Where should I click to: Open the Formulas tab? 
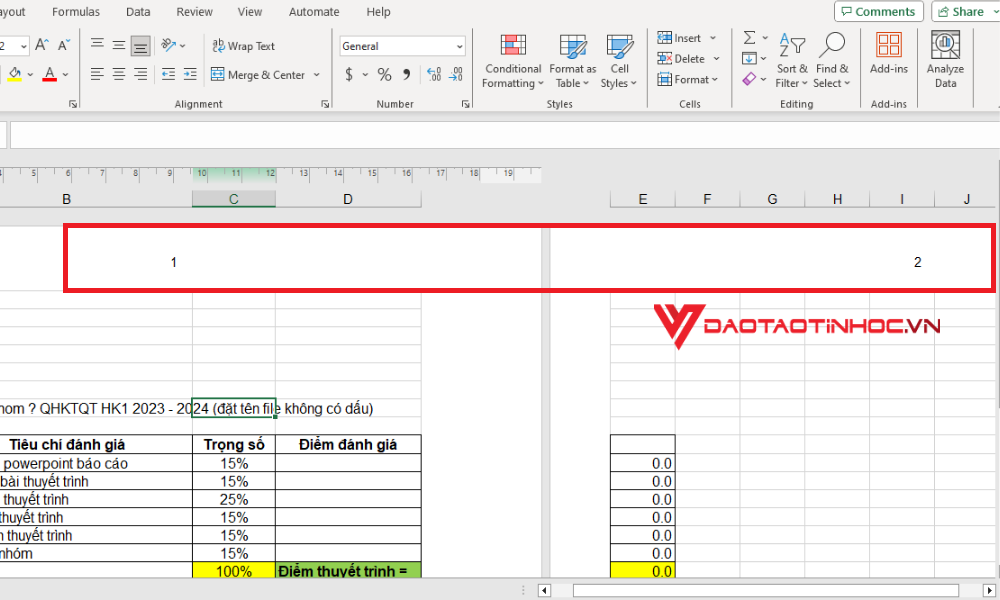(x=76, y=11)
